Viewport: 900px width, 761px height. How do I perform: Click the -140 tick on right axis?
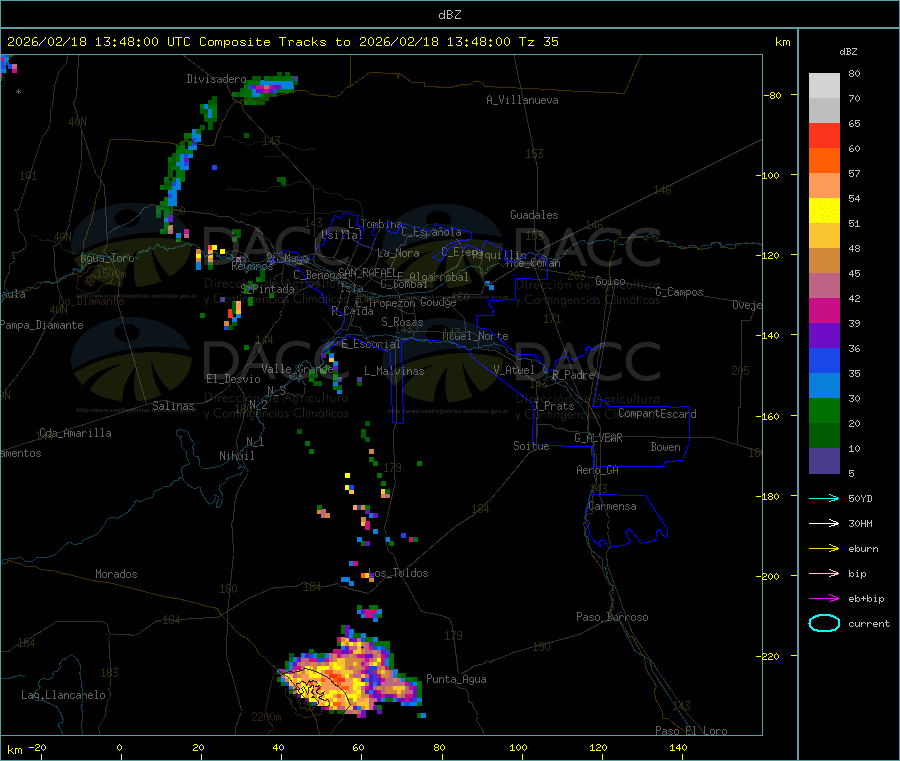[x=770, y=335]
